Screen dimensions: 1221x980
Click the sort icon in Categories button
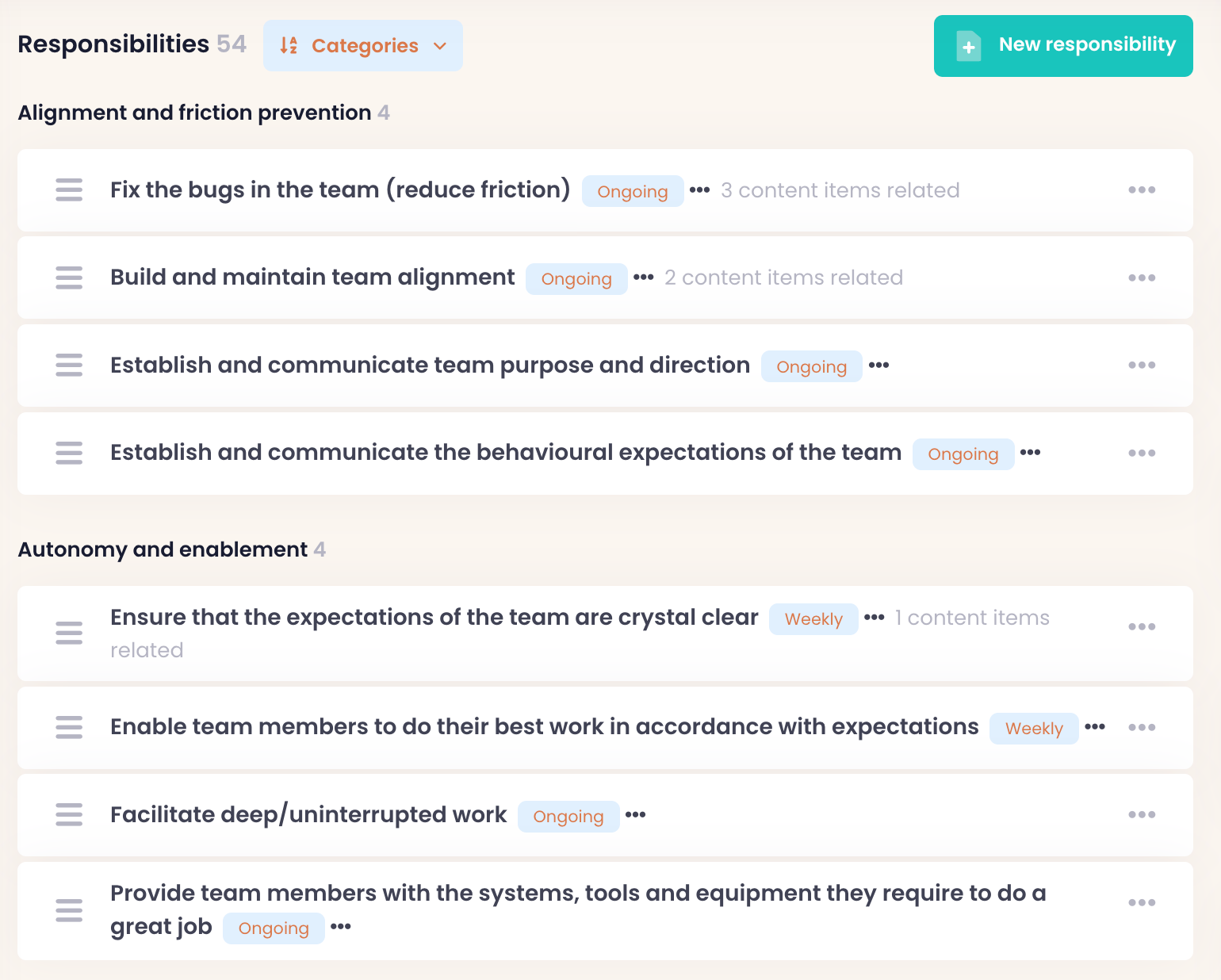(x=289, y=46)
